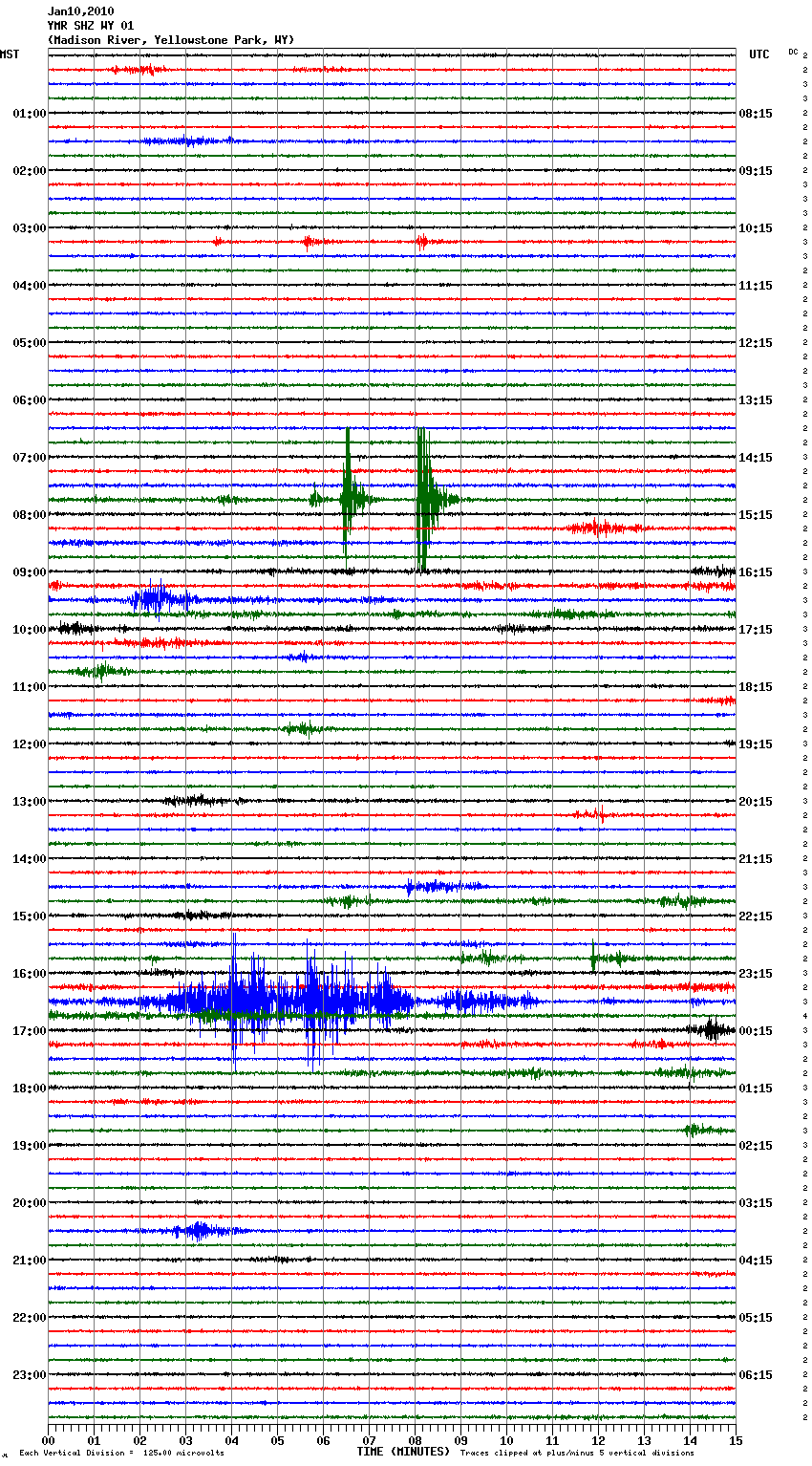Click the "TIME (MINUTES)" axis title
This screenshot has width=812, height=1466.
[x=403, y=1452]
